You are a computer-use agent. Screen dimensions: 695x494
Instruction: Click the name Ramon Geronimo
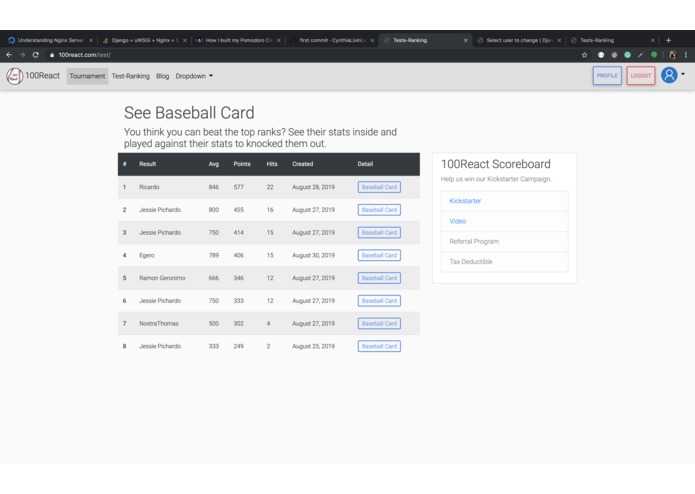click(x=162, y=278)
